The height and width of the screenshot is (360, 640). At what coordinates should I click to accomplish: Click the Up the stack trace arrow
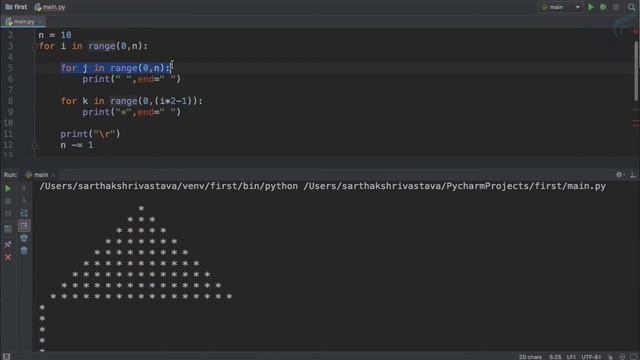(x=24, y=188)
